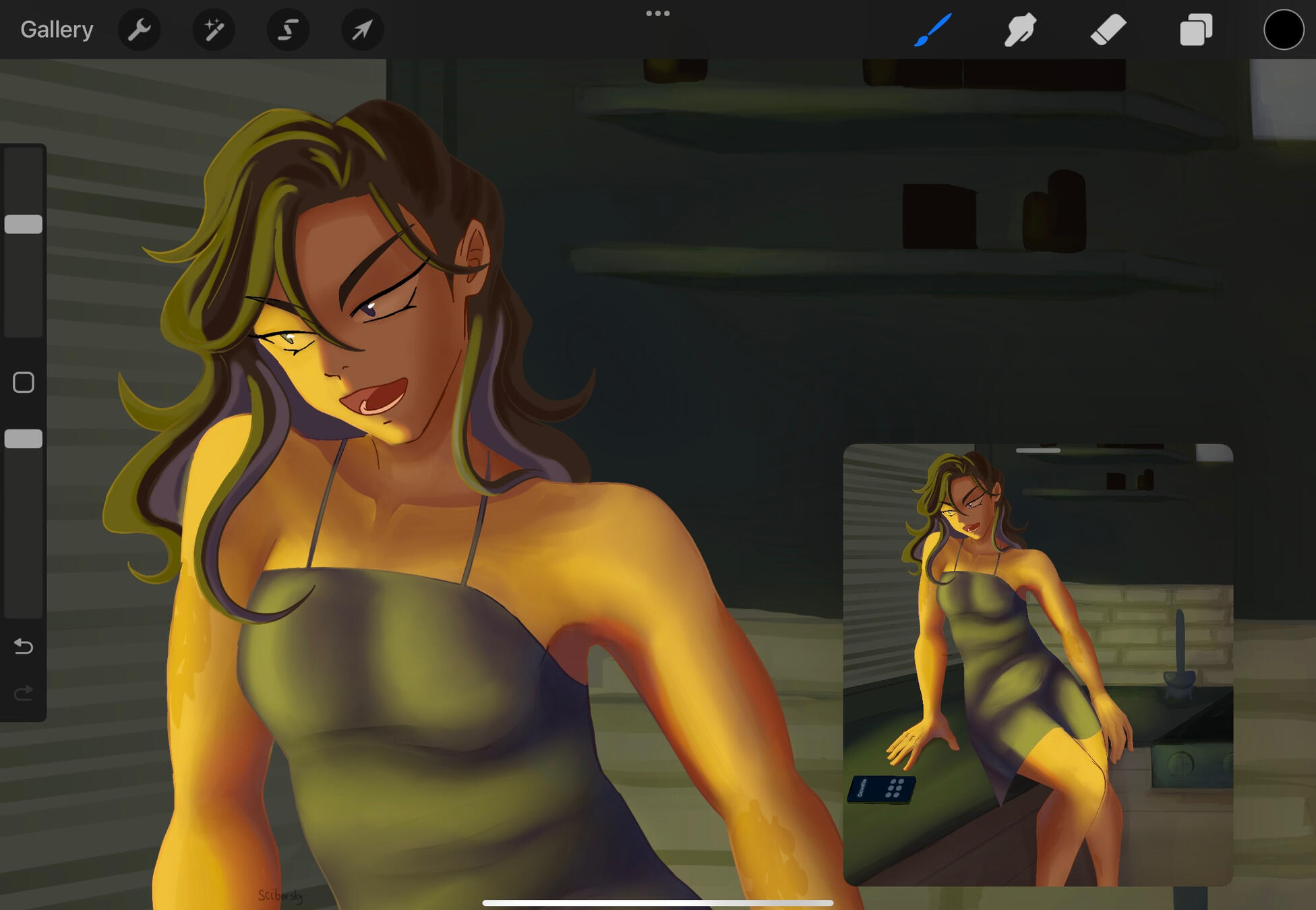This screenshot has height=910, width=1316.
Task: Adjust the brush opacity slider
Action: coord(23,438)
